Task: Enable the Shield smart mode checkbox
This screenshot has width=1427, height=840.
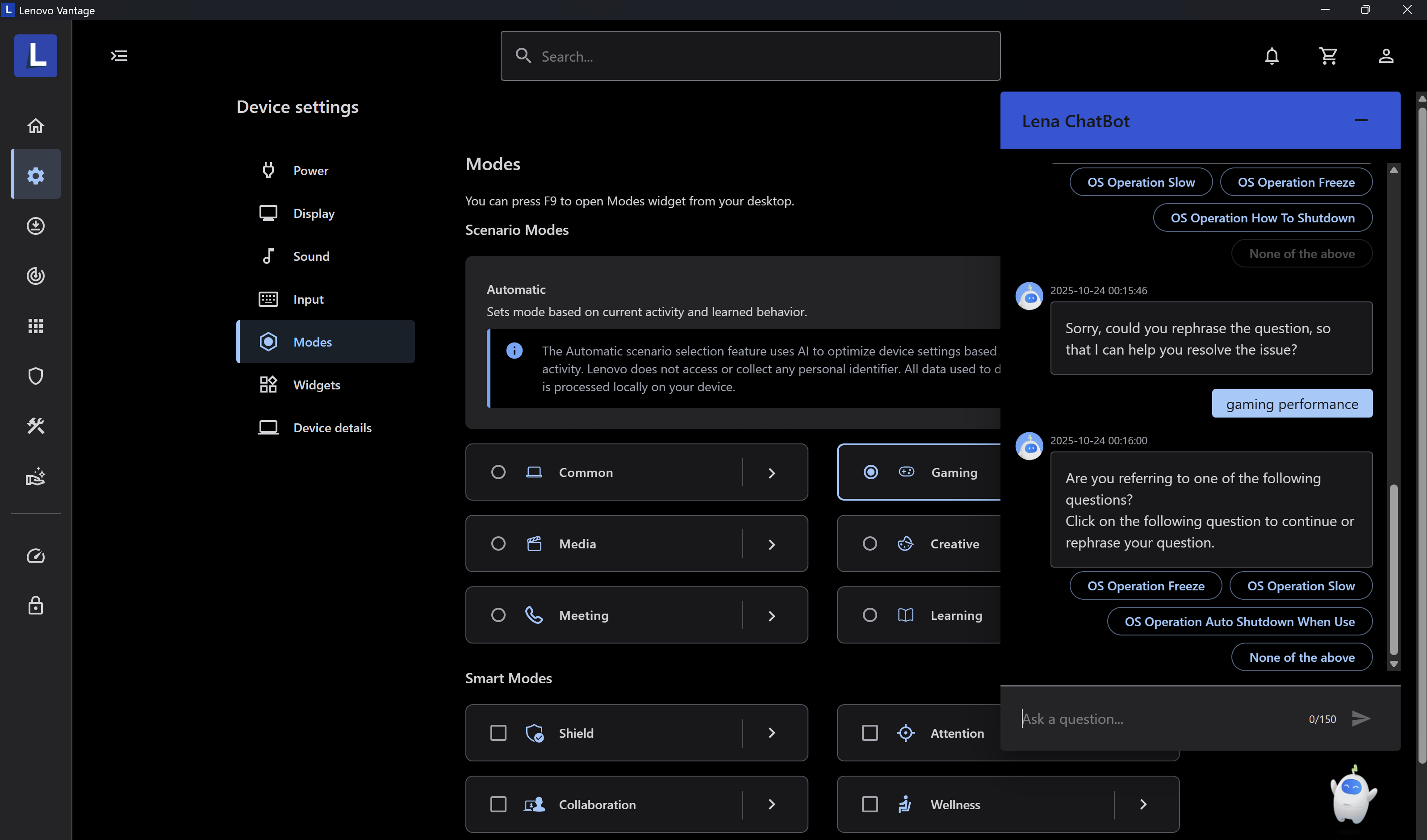Action: [498, 732]
